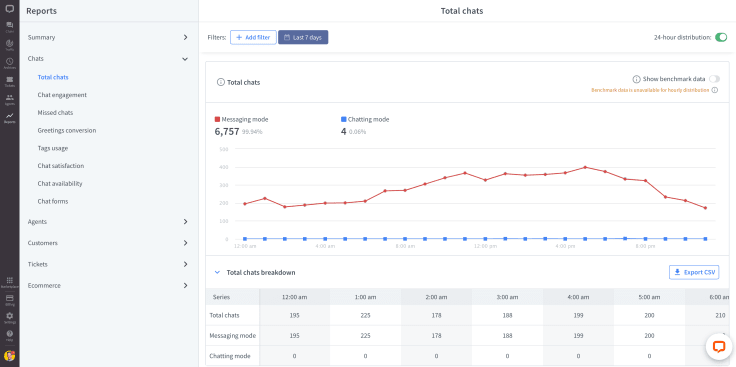
Task: Open the Tickets icon in sidebar
Action: [x=9, y=81]
